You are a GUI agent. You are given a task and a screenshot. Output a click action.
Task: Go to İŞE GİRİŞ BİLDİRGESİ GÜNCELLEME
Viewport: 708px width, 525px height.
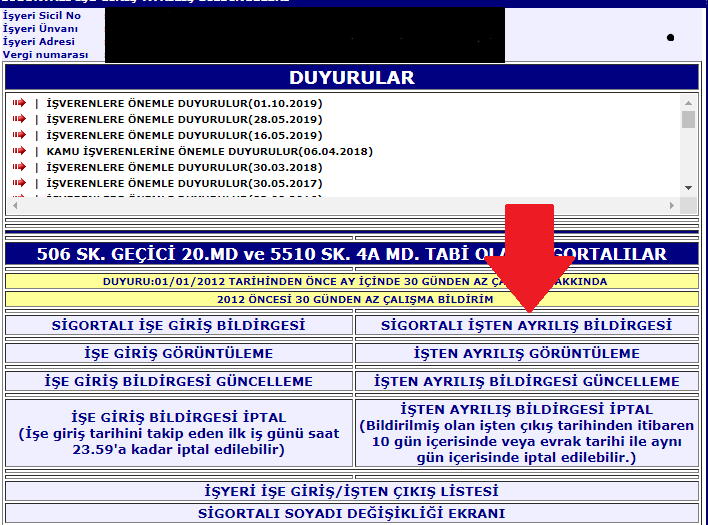pos(178,382)
